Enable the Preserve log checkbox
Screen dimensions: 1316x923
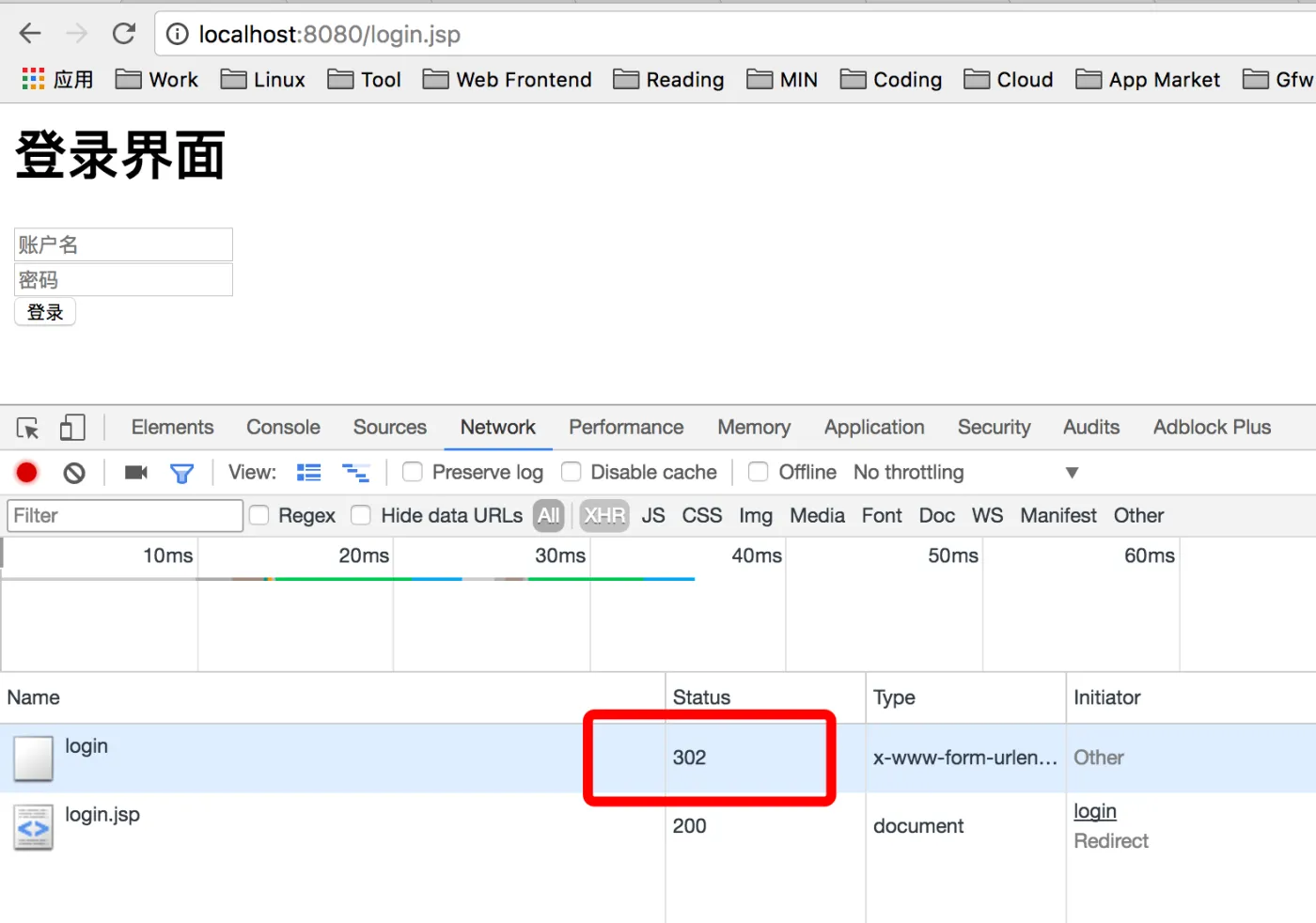413,472
